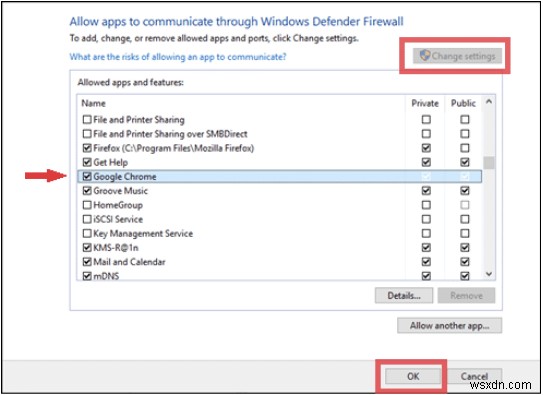This screenshot has height=395, width=543.
Task: Toggle Private checkbox for Google Chrome
Action: (426, 177)
